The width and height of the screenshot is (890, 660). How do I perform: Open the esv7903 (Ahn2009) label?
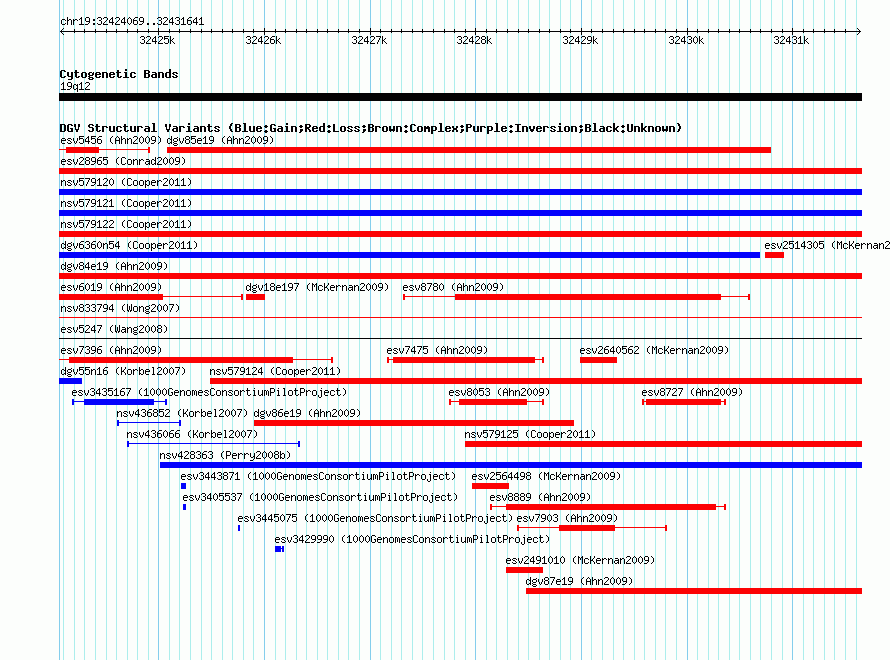click(567, 518)
